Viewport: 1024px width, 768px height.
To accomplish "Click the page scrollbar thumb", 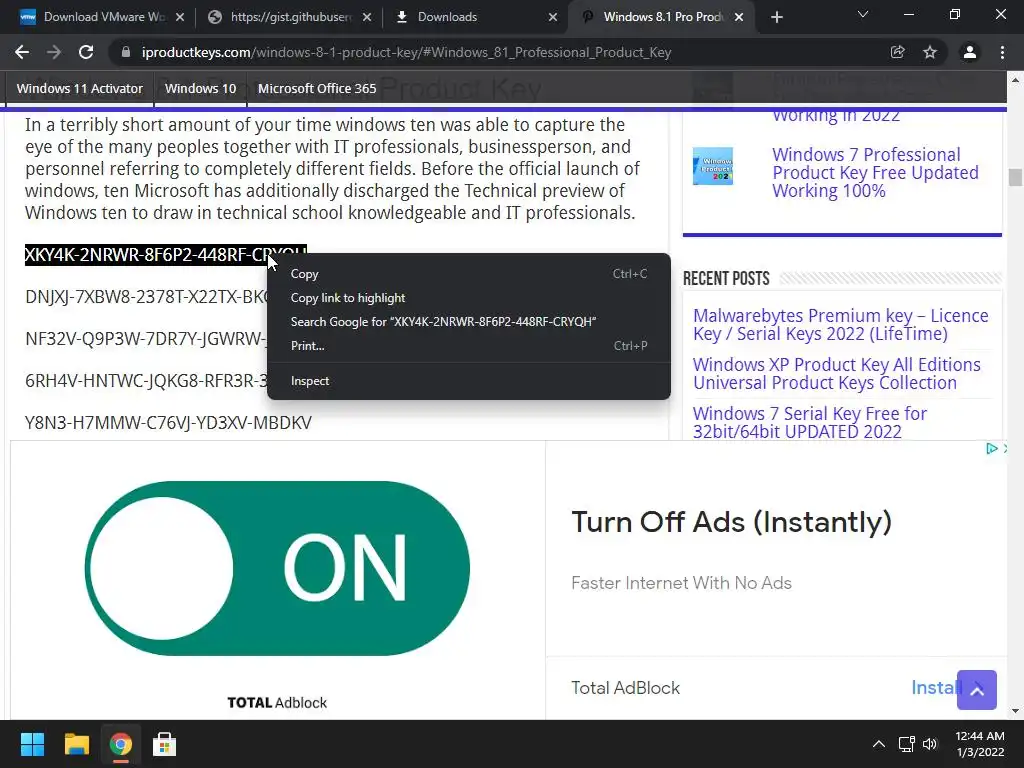I will click(x=1015, y=177).
